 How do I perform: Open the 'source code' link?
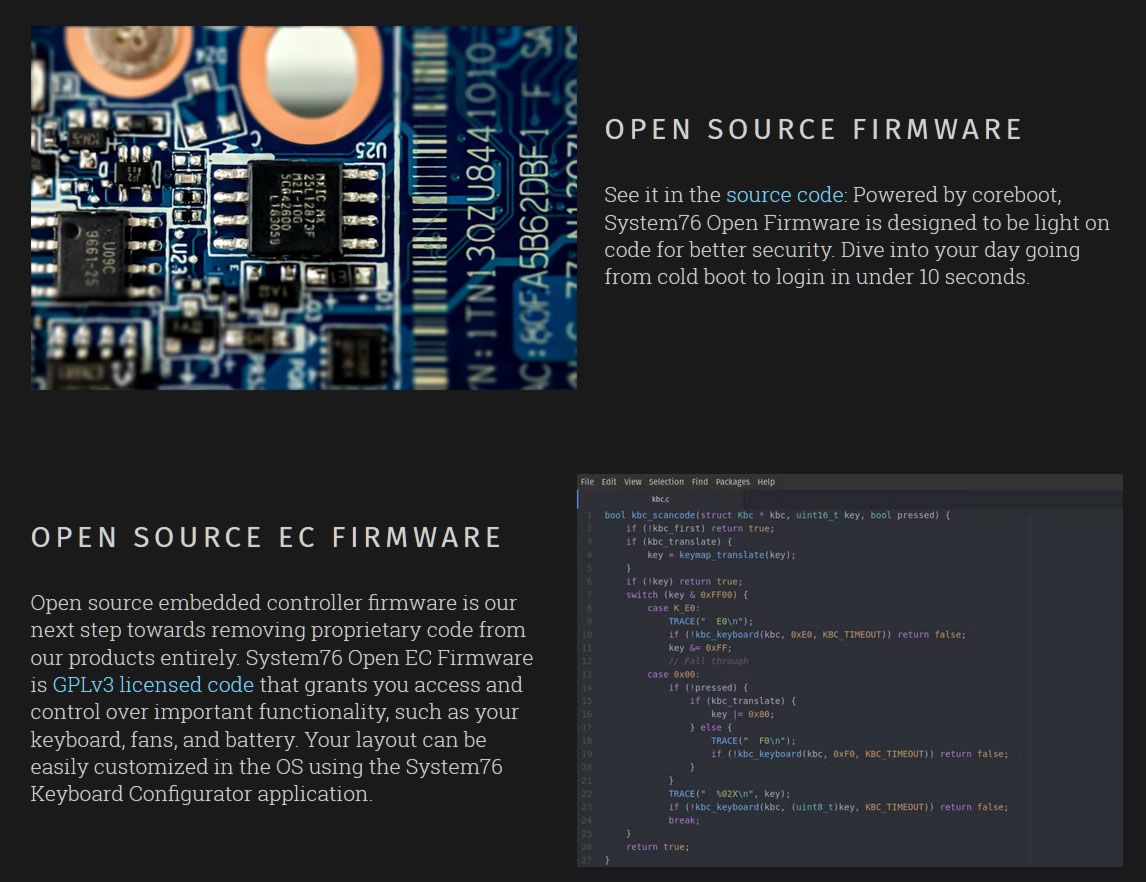click(x=785, y=195)
